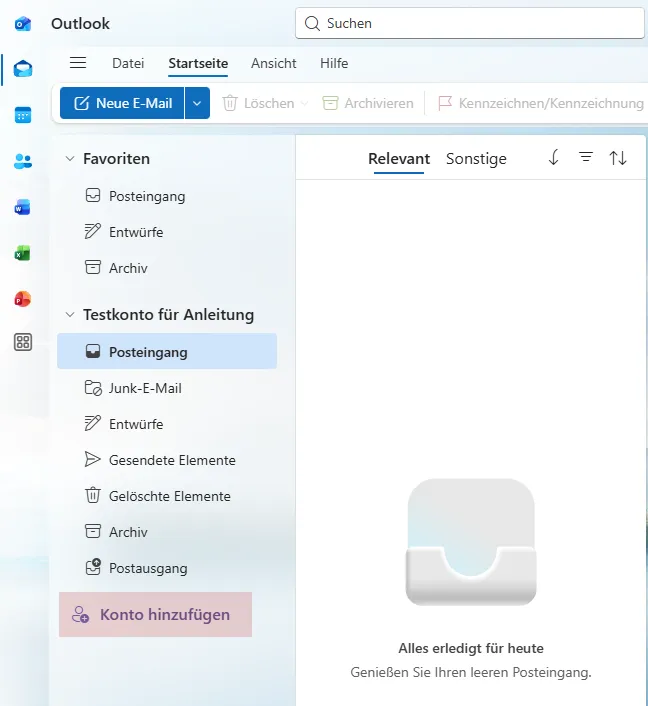The image size is (648, 706).
Task: Click the Favoriten section heading
Action: [117, 159]
